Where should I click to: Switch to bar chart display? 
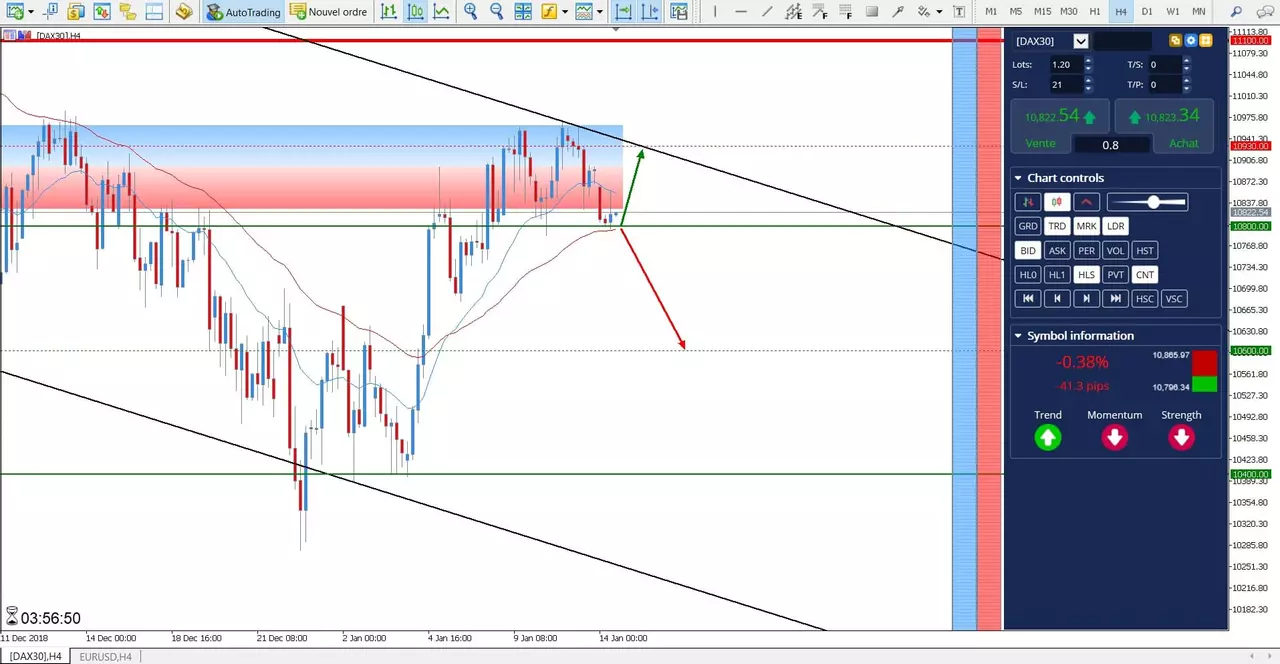pos(388,12)
